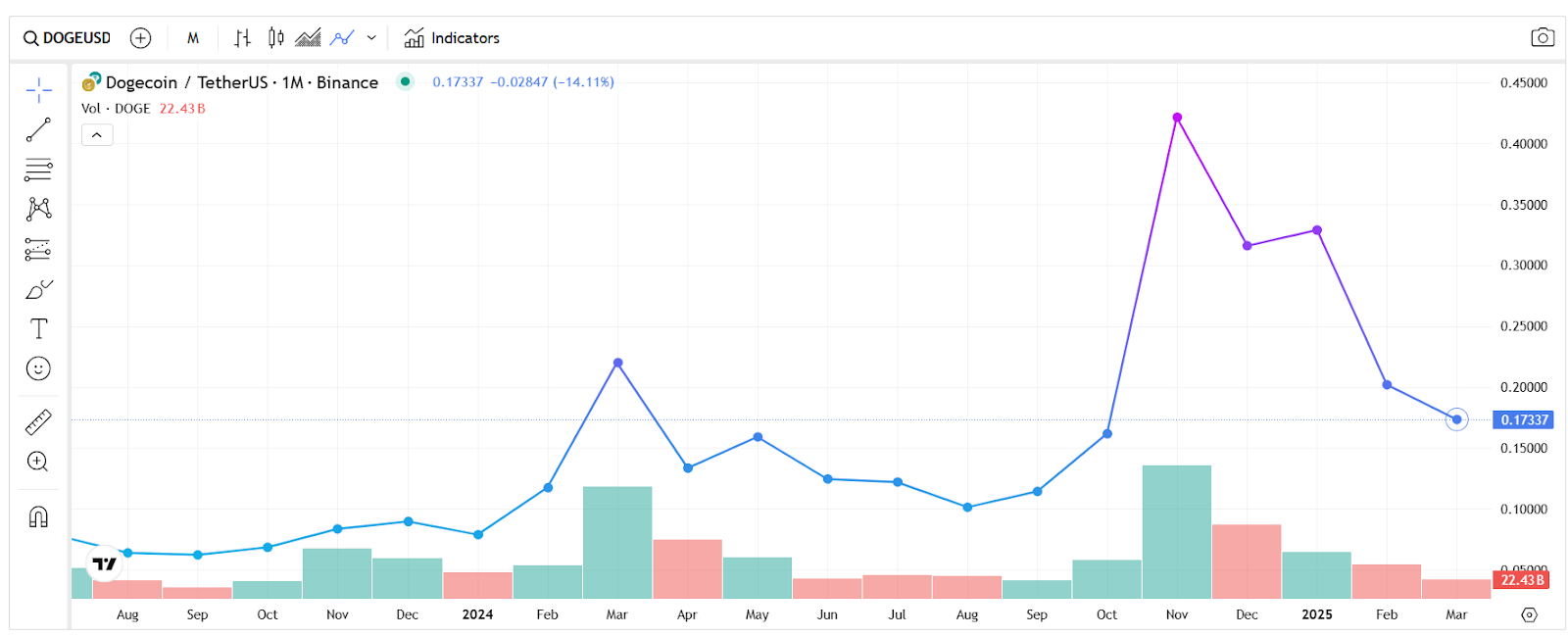Open the Indicators menu
The width and height of the screenshot is (1568, 636).
point(452,38)
